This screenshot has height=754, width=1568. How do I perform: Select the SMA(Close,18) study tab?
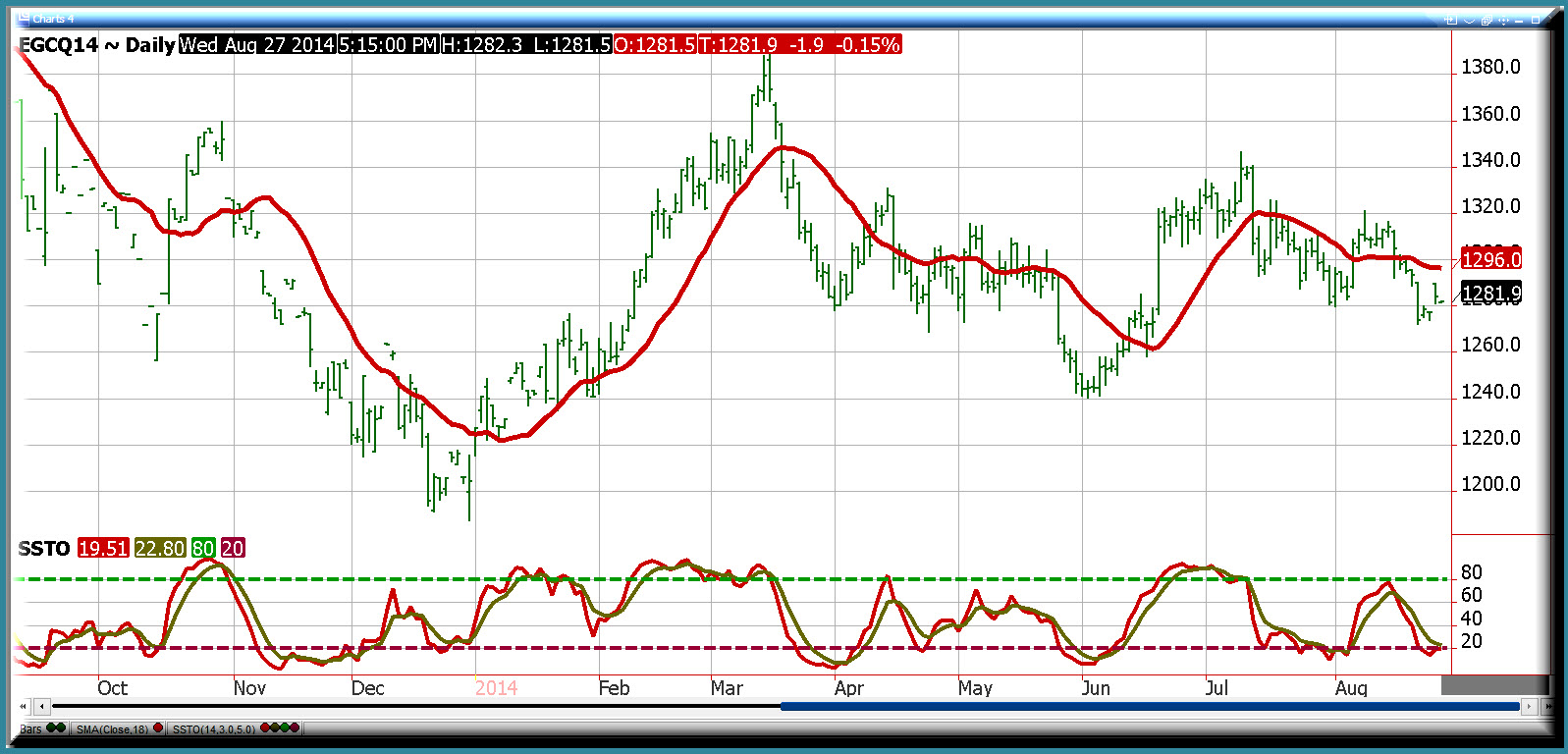[119, 728]
